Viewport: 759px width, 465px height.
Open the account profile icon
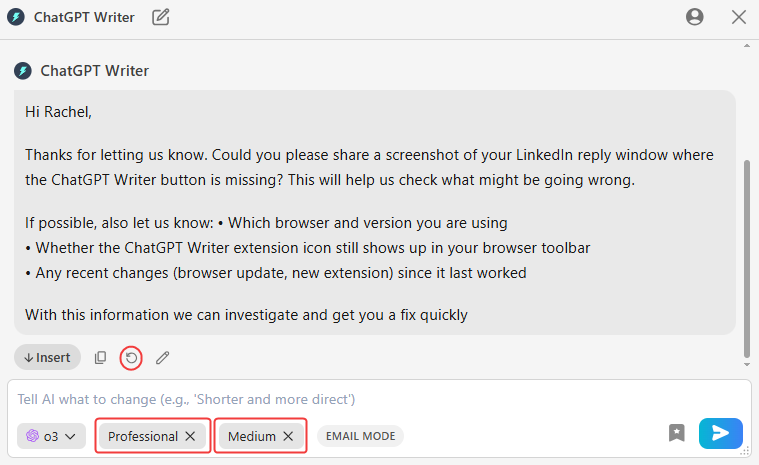click(695, 17)
